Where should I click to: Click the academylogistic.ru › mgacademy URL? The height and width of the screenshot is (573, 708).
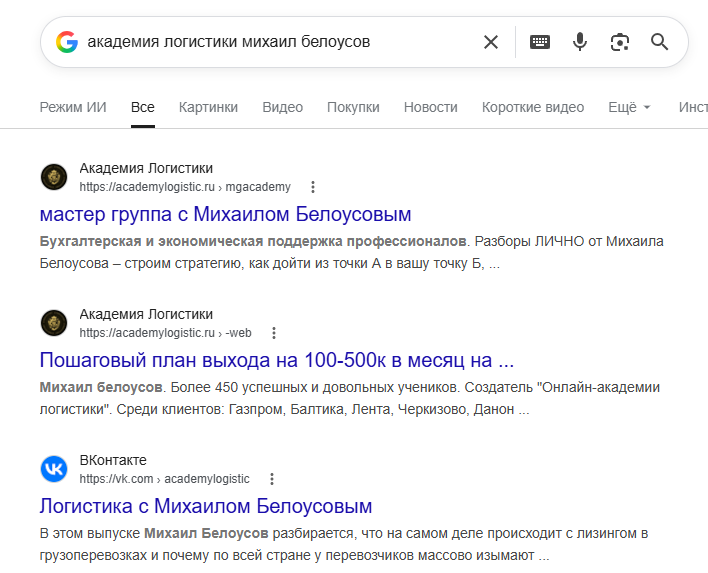(x=185, y=187)
